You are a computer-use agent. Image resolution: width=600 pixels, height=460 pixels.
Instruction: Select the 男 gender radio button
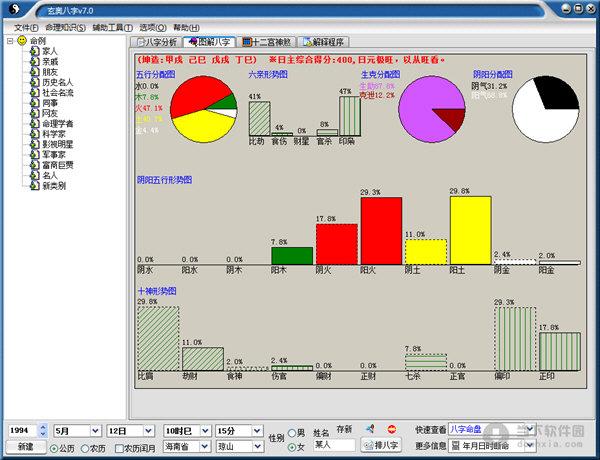(x=292, y=433)
